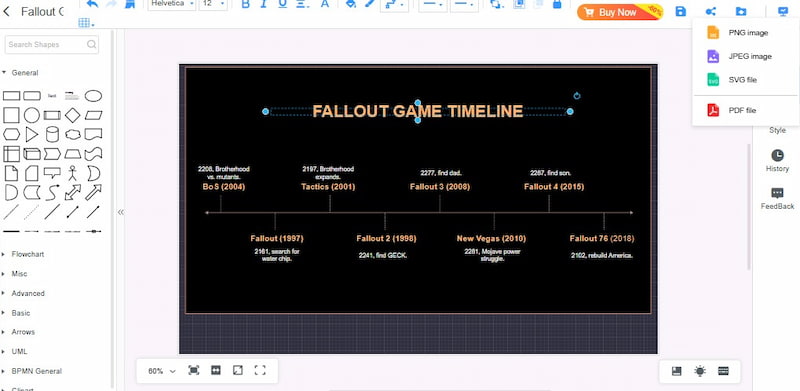Go back with the left arrow
800x391 pixels.
[7, 11]
